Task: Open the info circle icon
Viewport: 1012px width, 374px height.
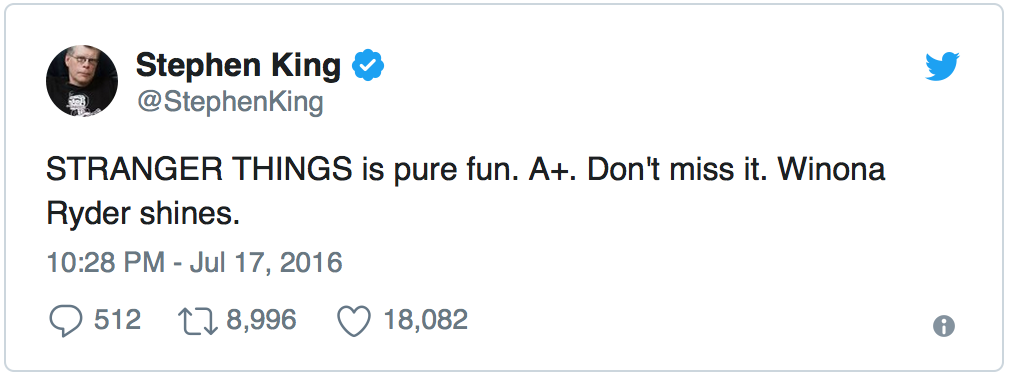Action: click(944, 326)
